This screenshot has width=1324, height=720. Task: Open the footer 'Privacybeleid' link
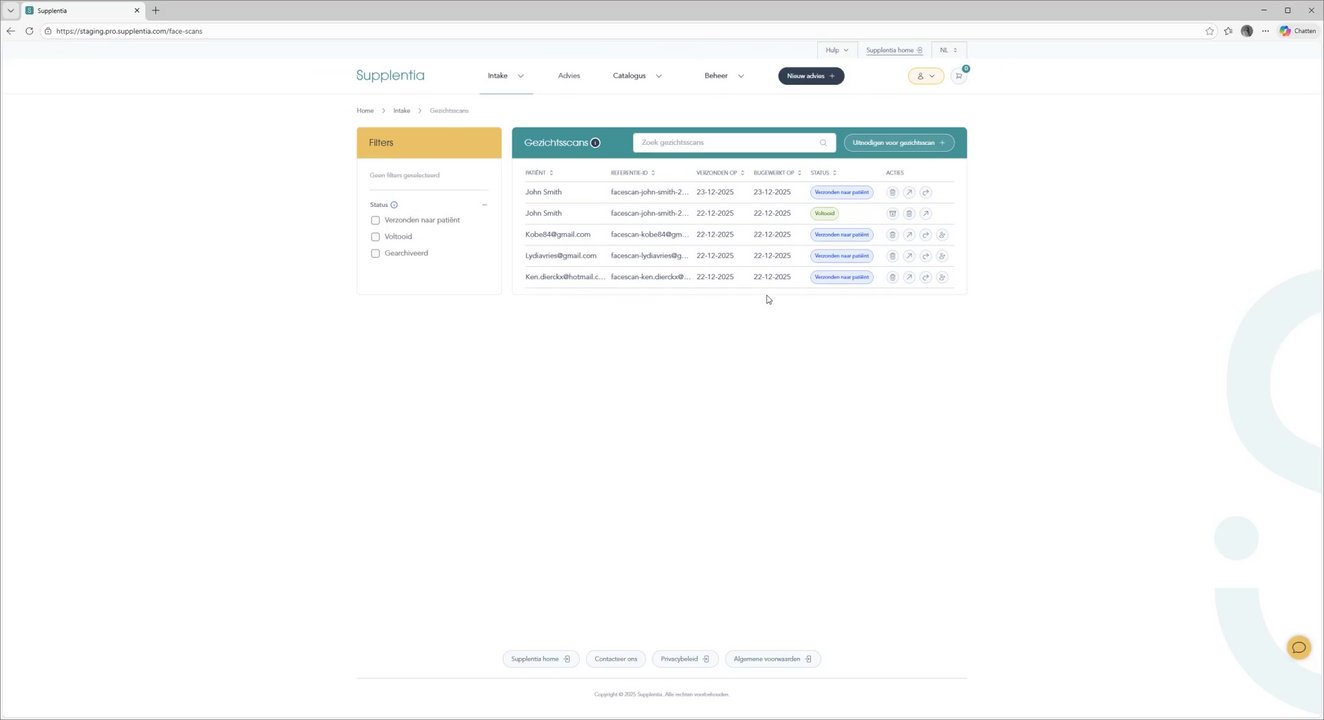685,659
